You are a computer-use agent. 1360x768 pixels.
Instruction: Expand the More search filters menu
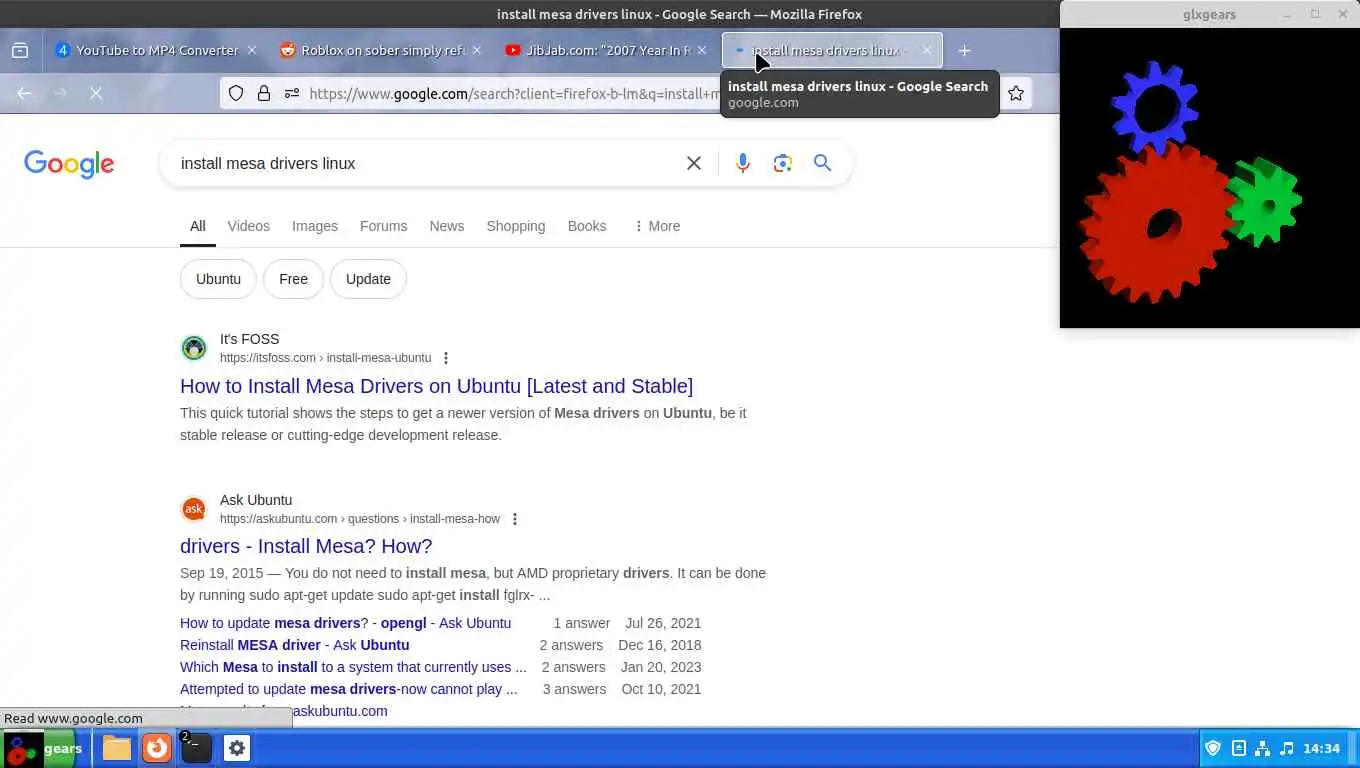coord(657,226)
